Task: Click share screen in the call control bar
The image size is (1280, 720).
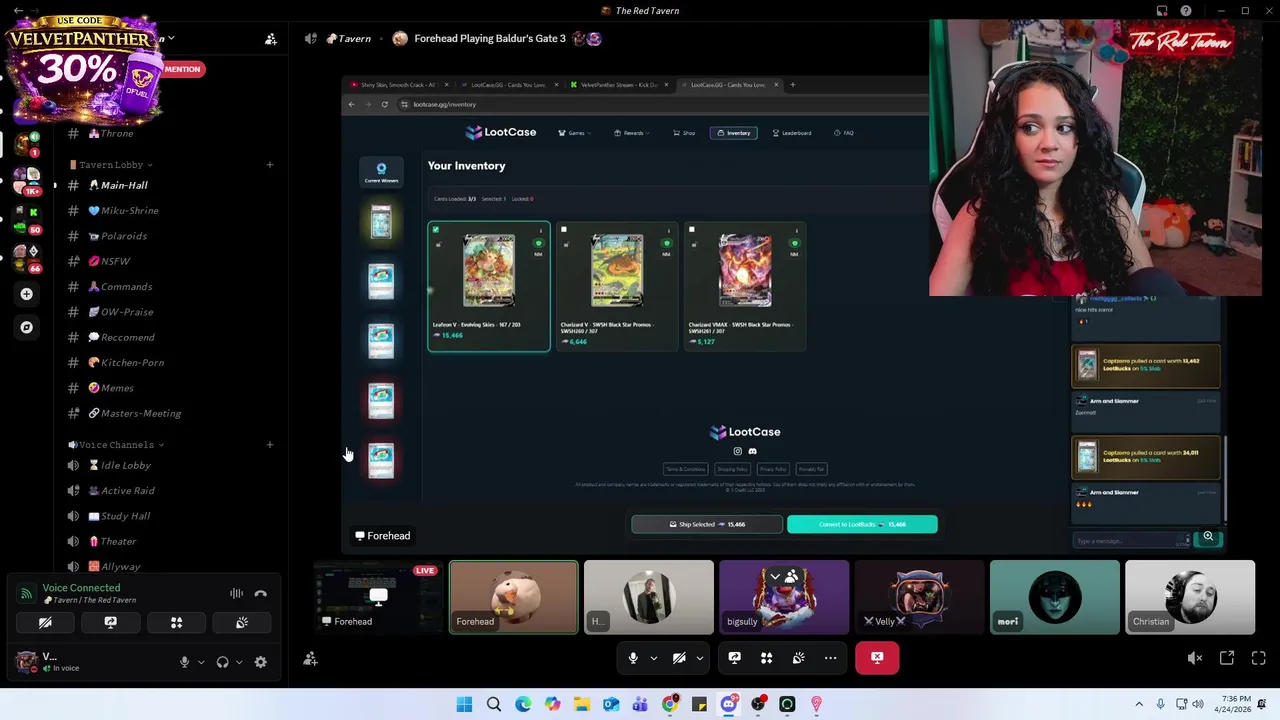Action: click(735, 658)
